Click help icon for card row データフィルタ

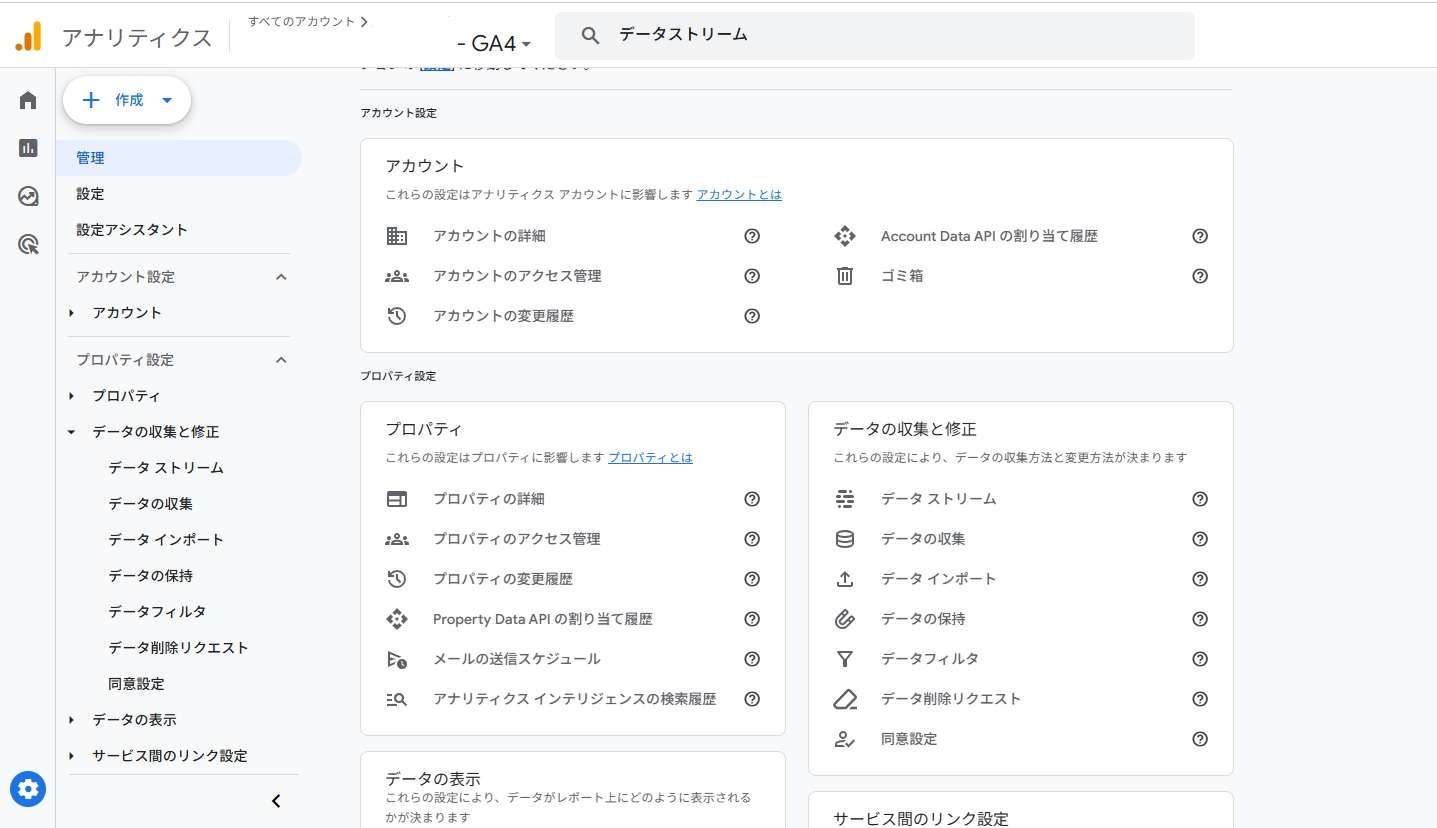coord(1200,659)
